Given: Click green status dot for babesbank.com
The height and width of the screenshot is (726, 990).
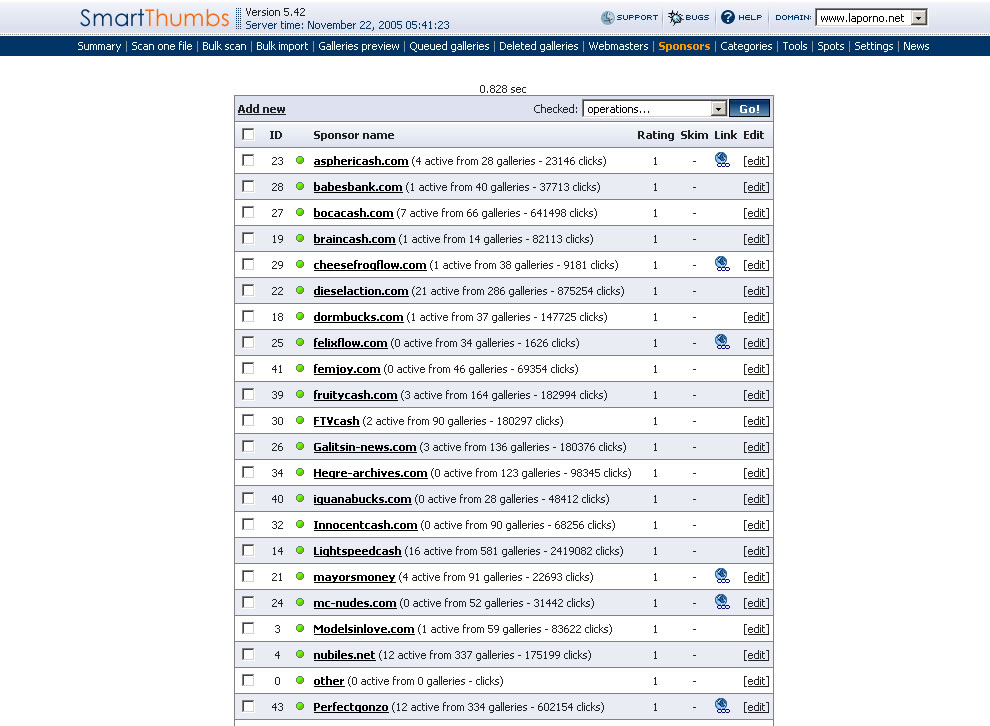Looking at the screenshot, I should click(x=300, y=186).
